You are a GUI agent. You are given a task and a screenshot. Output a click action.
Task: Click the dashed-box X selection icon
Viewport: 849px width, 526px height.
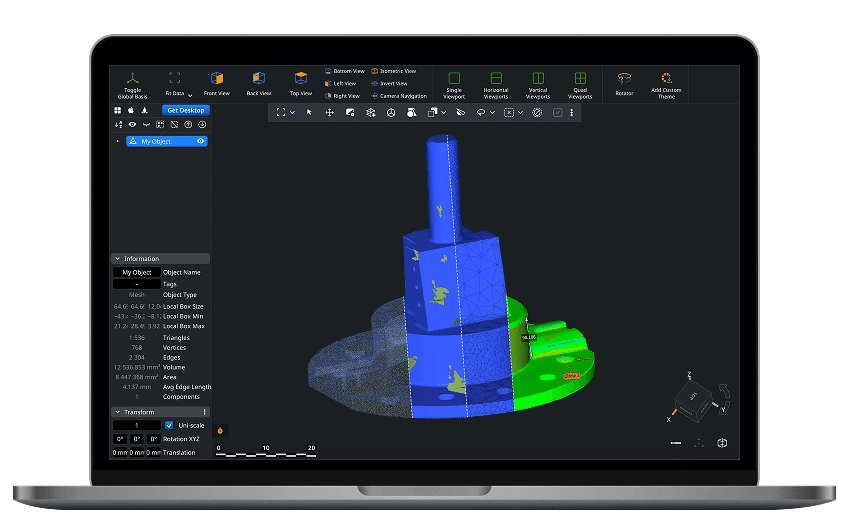tap(509, 112)
